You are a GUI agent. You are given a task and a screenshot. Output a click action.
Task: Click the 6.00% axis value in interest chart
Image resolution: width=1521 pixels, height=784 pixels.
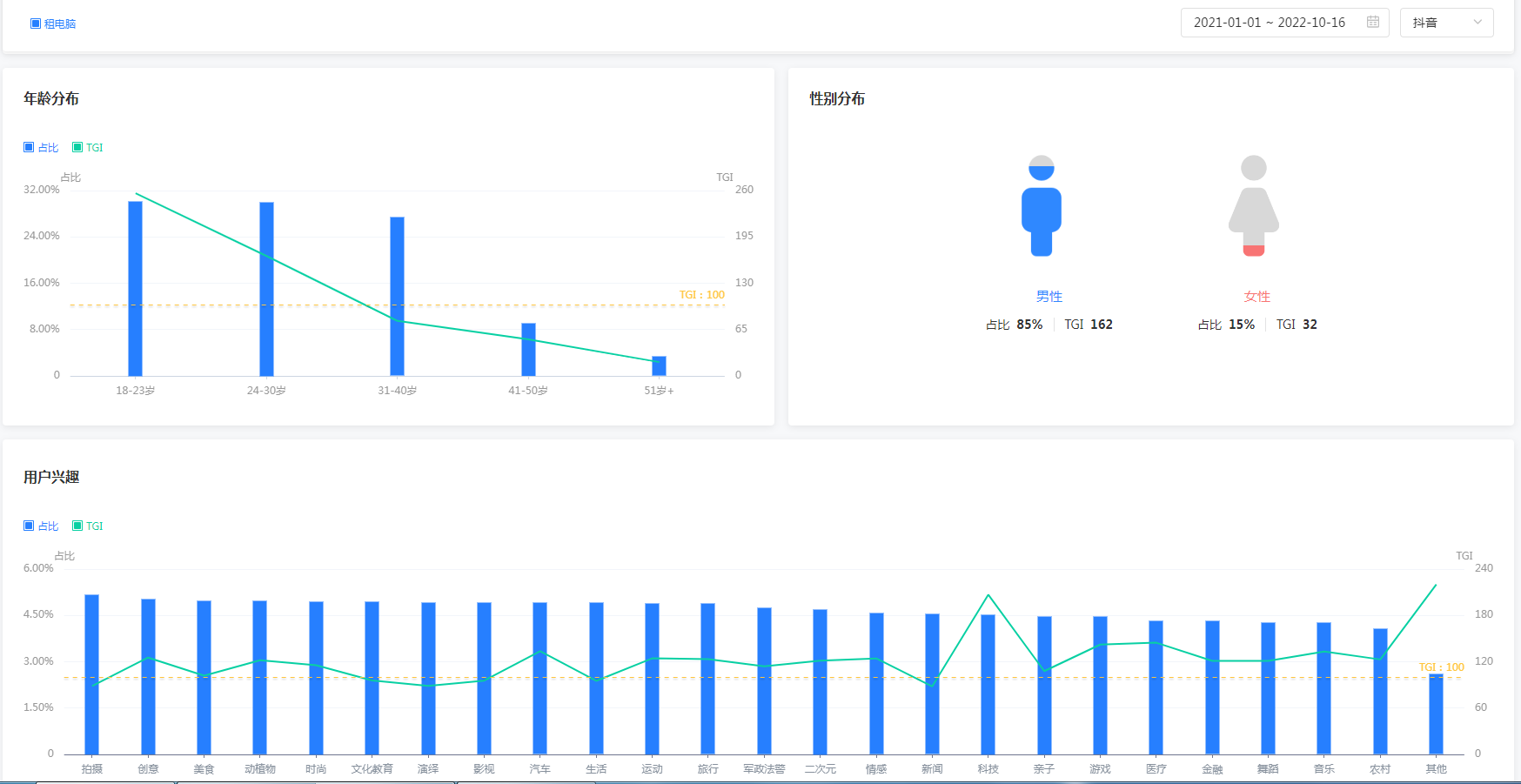[x=38, y=568]
